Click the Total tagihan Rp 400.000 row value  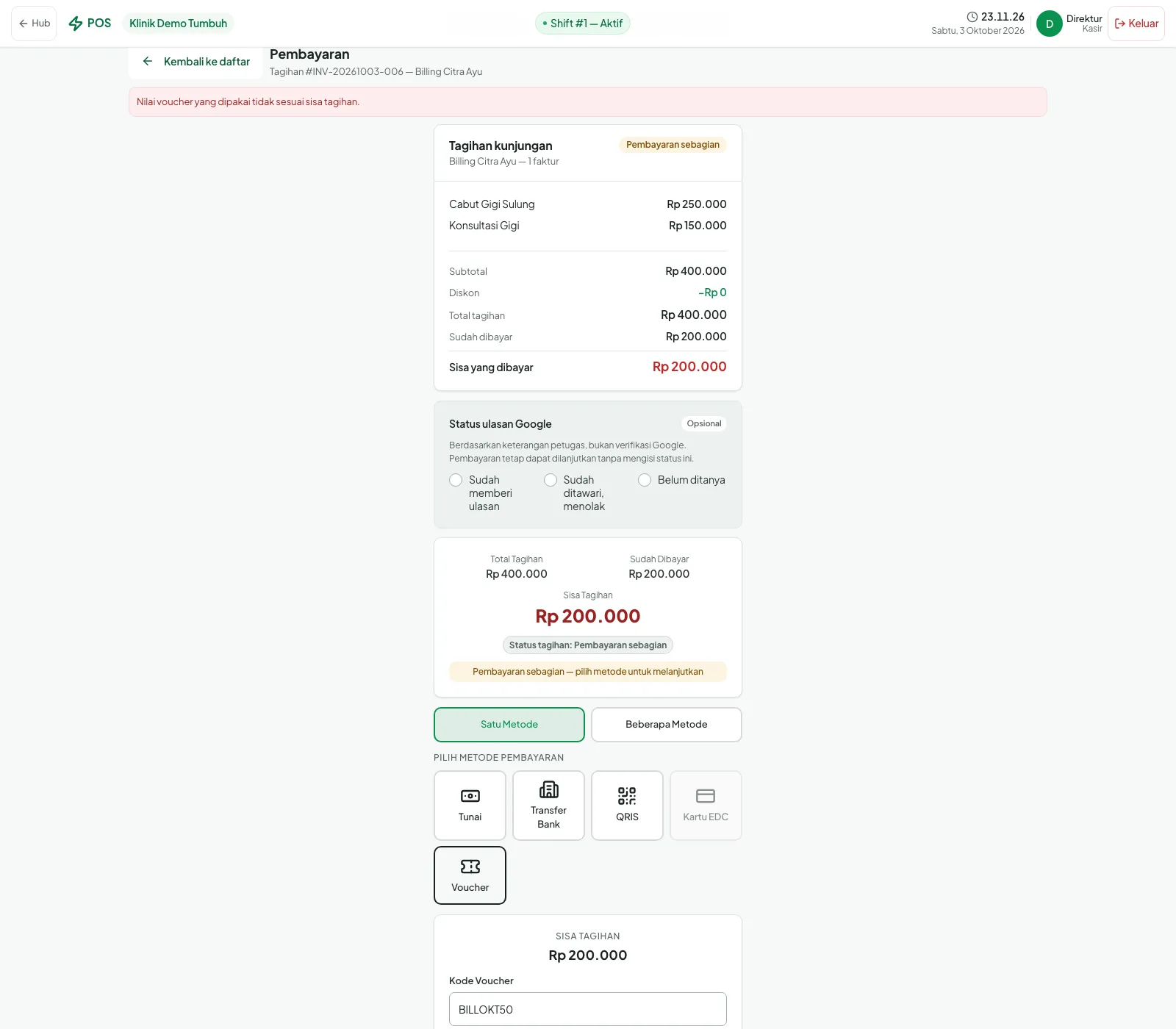click(694, 315)
